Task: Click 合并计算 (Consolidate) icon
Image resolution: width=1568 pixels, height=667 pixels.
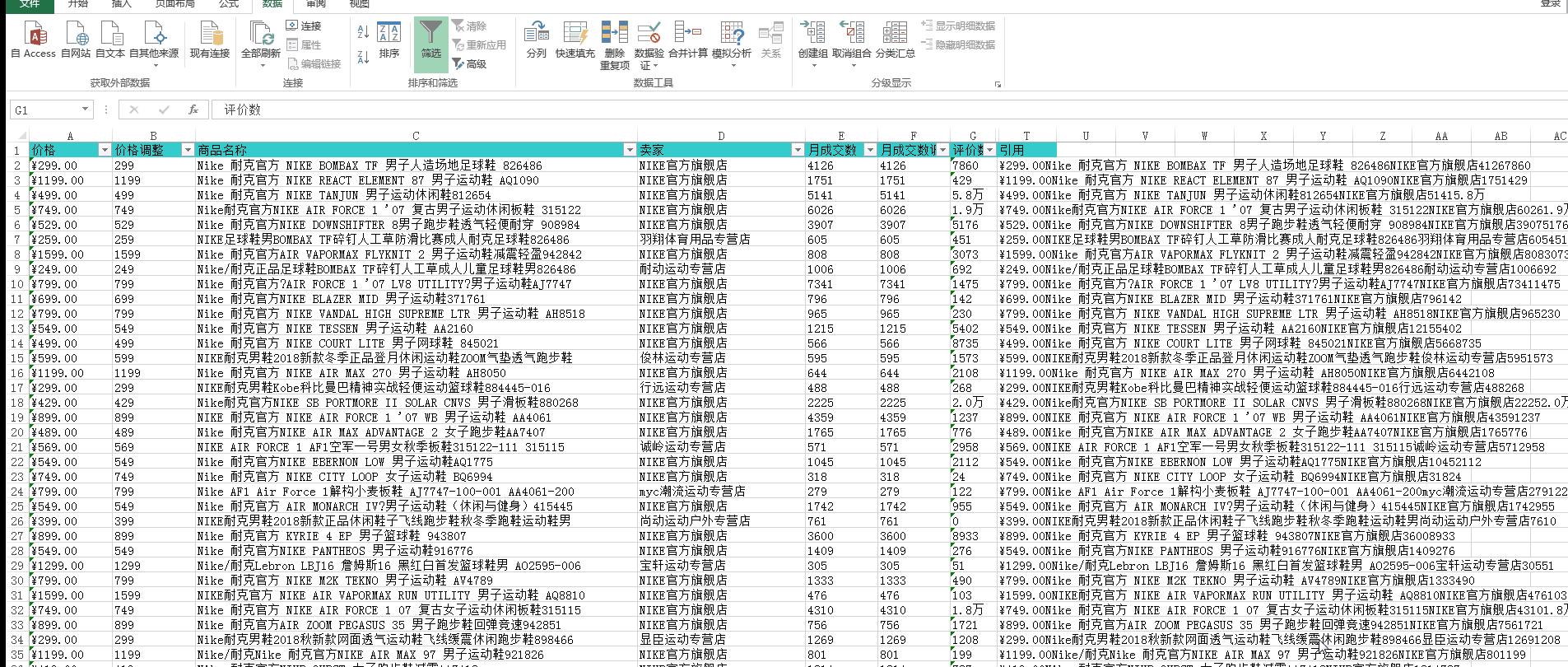Action: click(x=688, y=40)
